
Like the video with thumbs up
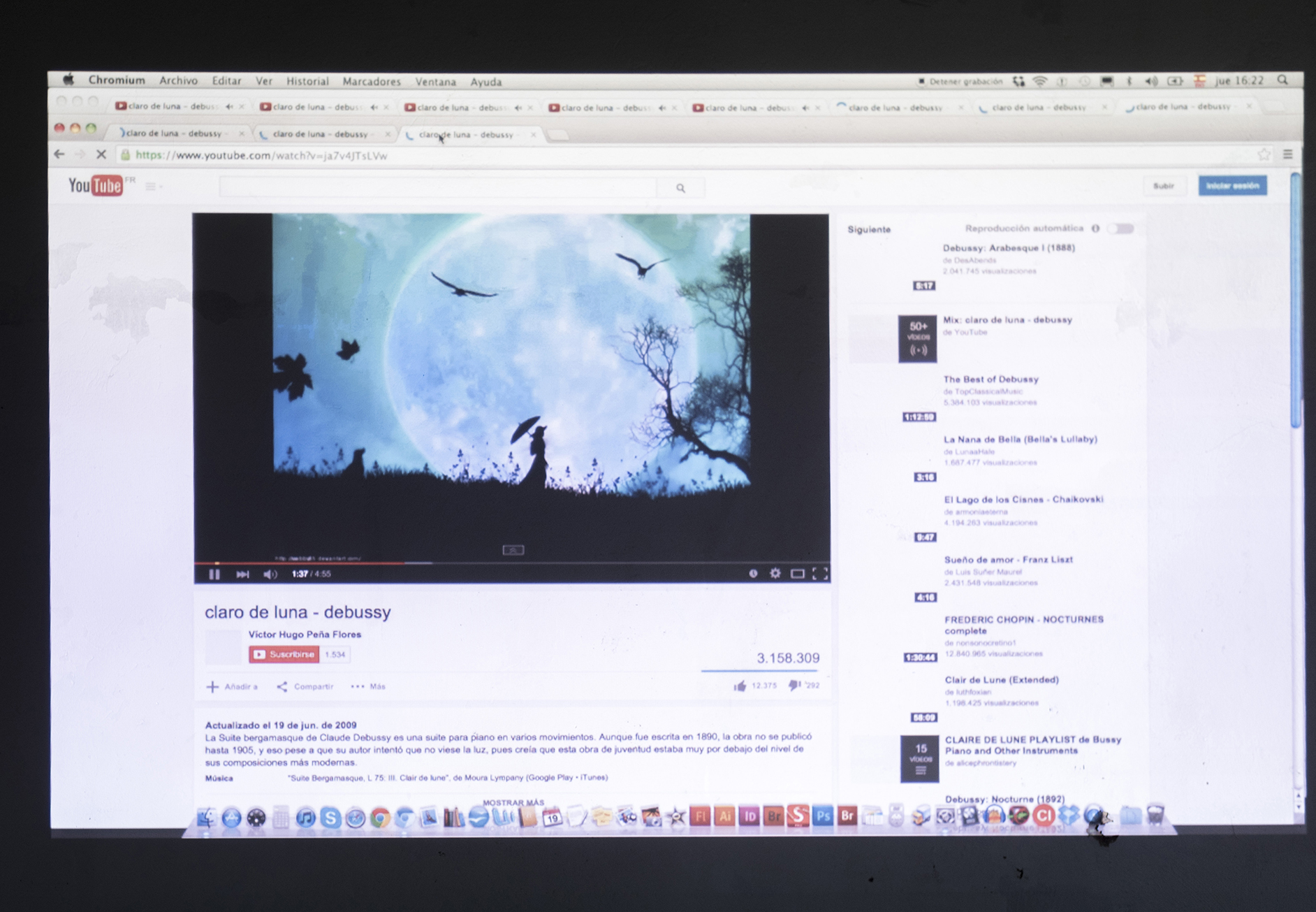coord(740,686)
